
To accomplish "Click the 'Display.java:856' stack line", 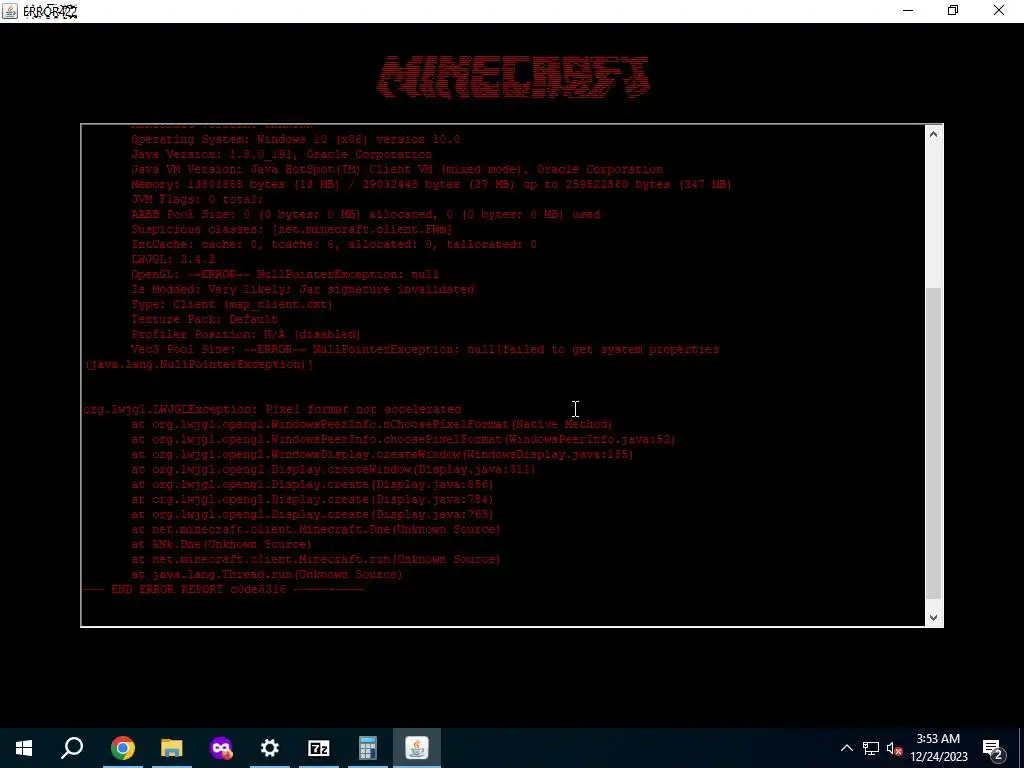I will (x=312, y=485).
